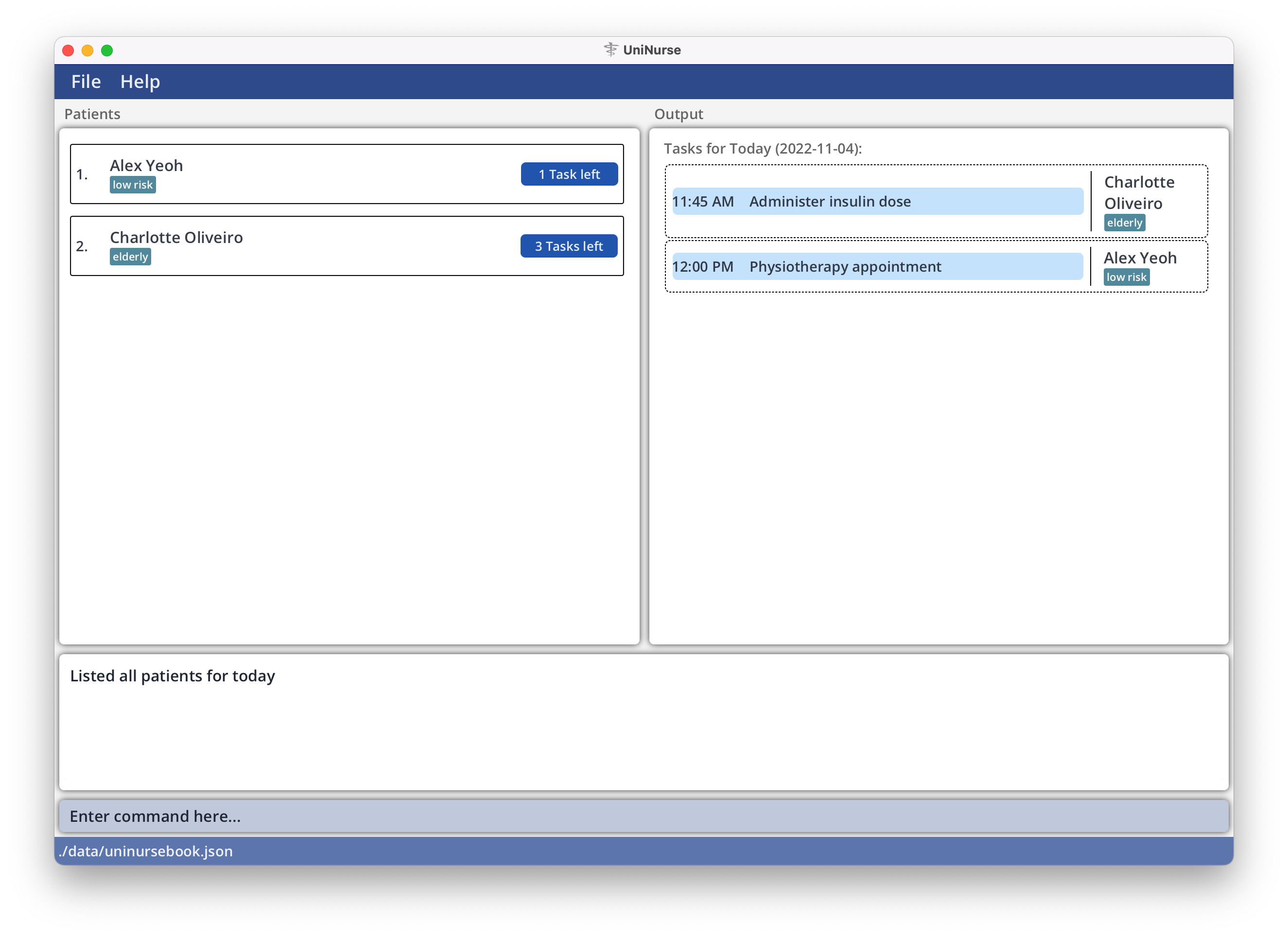This screenshot has height=937, width=1288.
Task: Open the File menu
Action: pyautogui.click(x=86, y=82)
